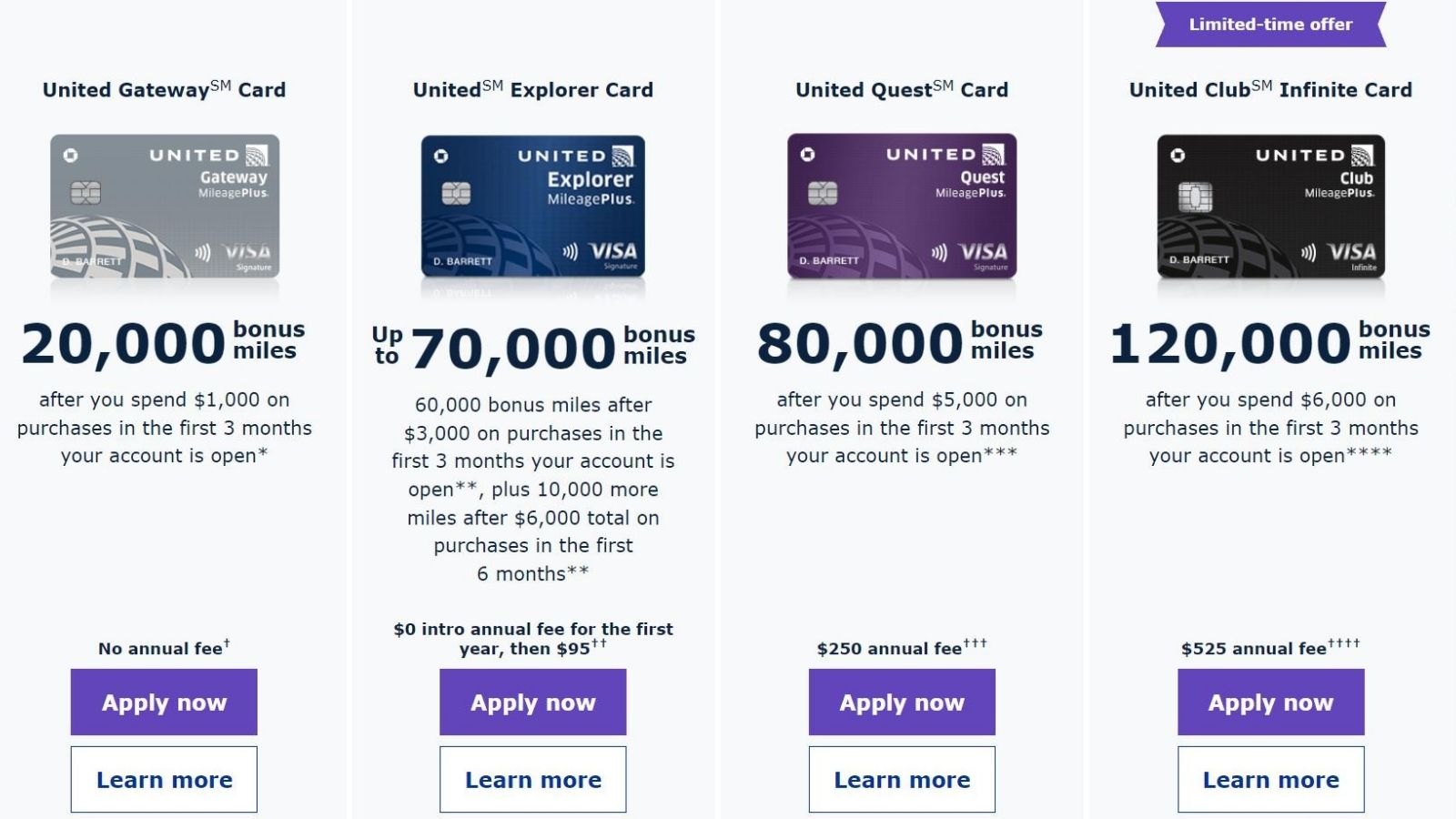Image resolution: width=1456 pixels, height=819 pixels.
Task: Learn more about the United Explorer Card
Action: pyautogui.click(x=533, y=779)
